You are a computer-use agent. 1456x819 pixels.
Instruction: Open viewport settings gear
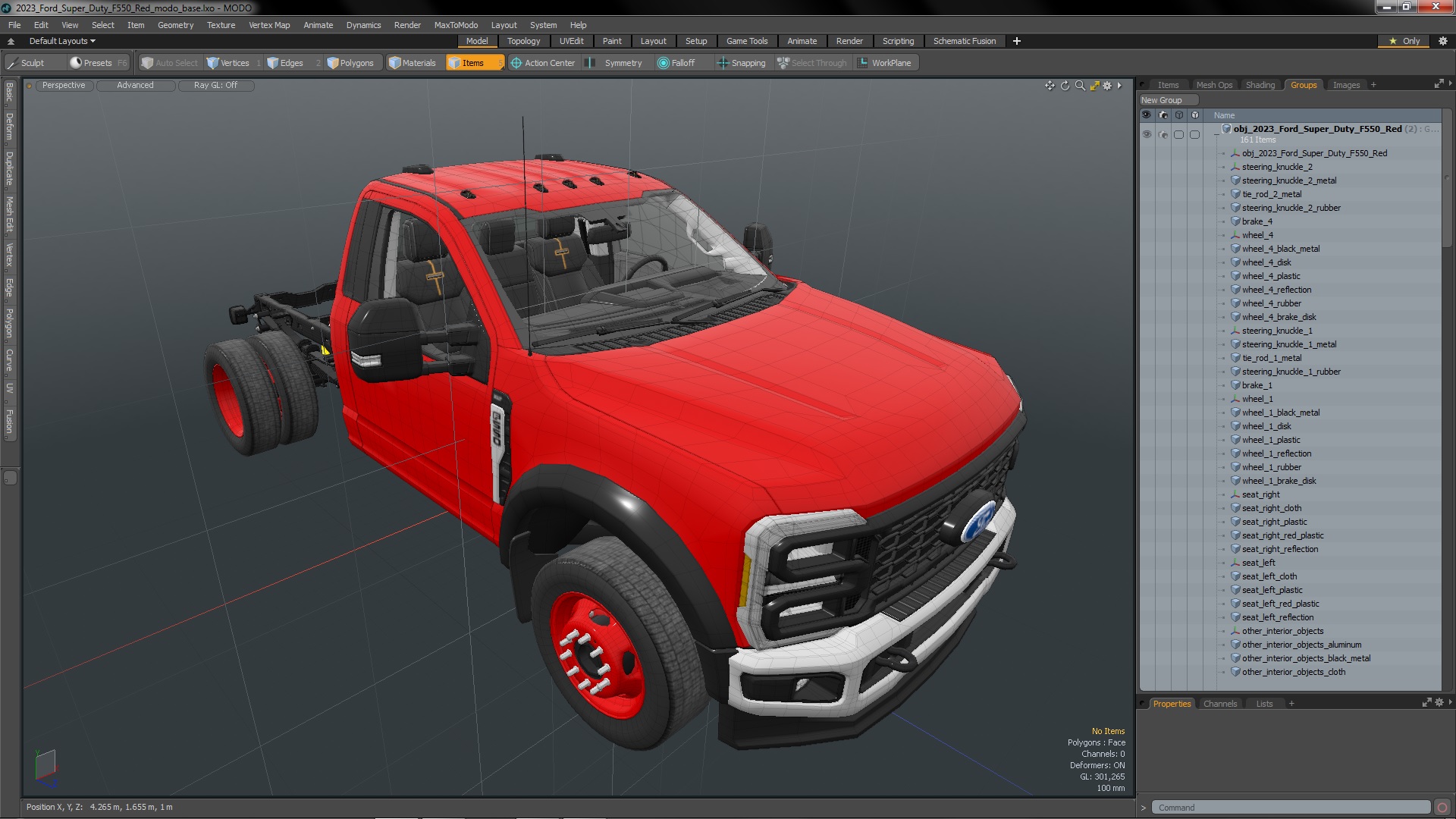(1107, 86)
